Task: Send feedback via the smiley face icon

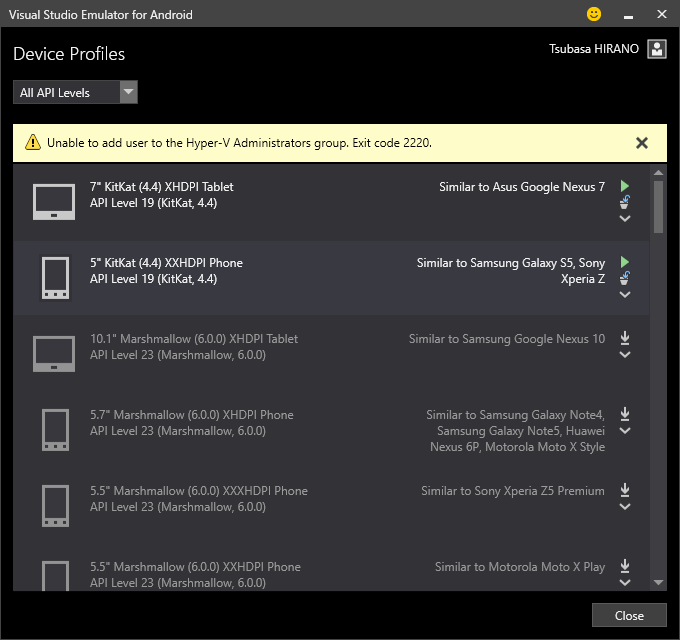Action: [594, 14]
